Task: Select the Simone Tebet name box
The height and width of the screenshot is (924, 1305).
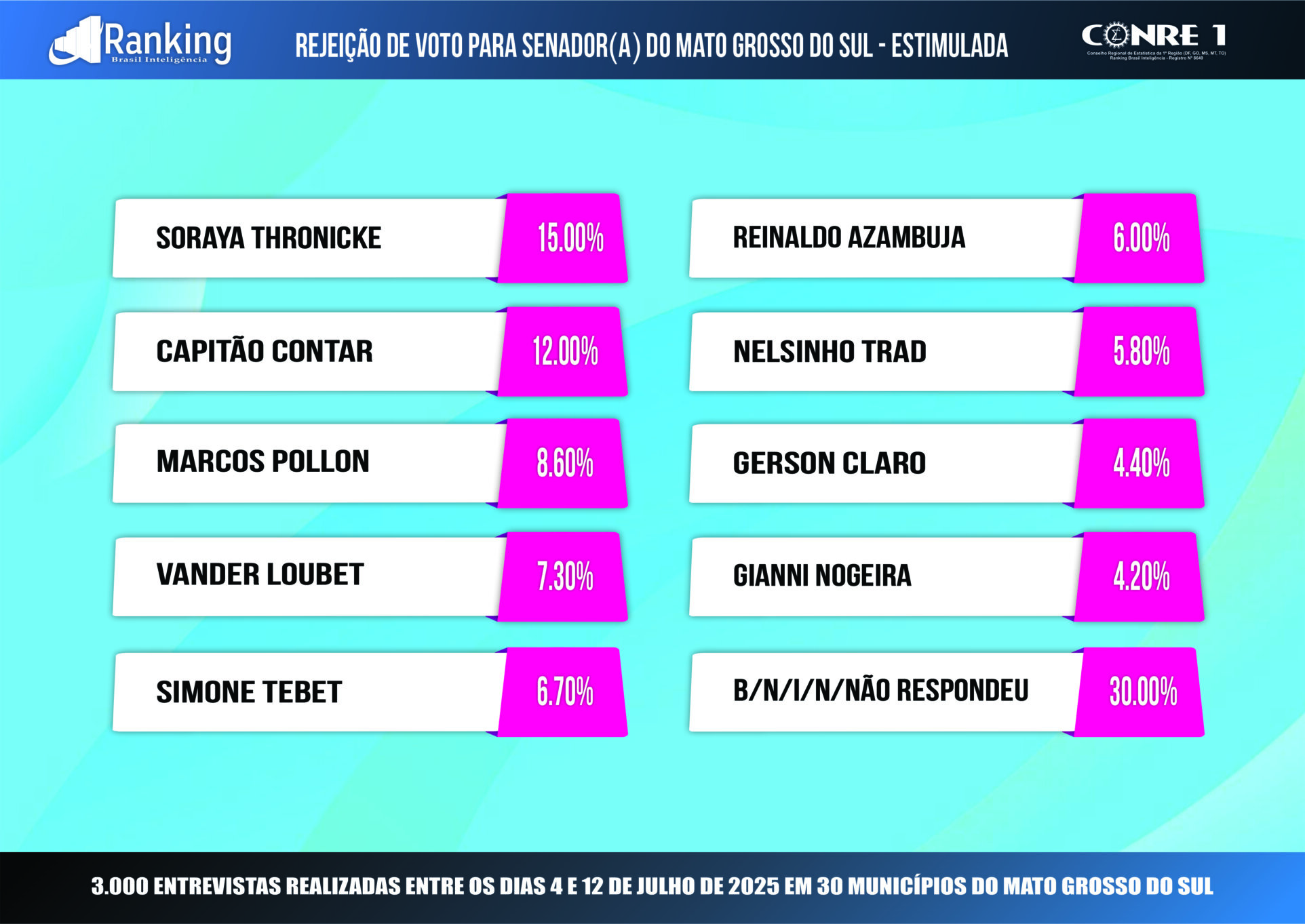Action: (309, 691)
